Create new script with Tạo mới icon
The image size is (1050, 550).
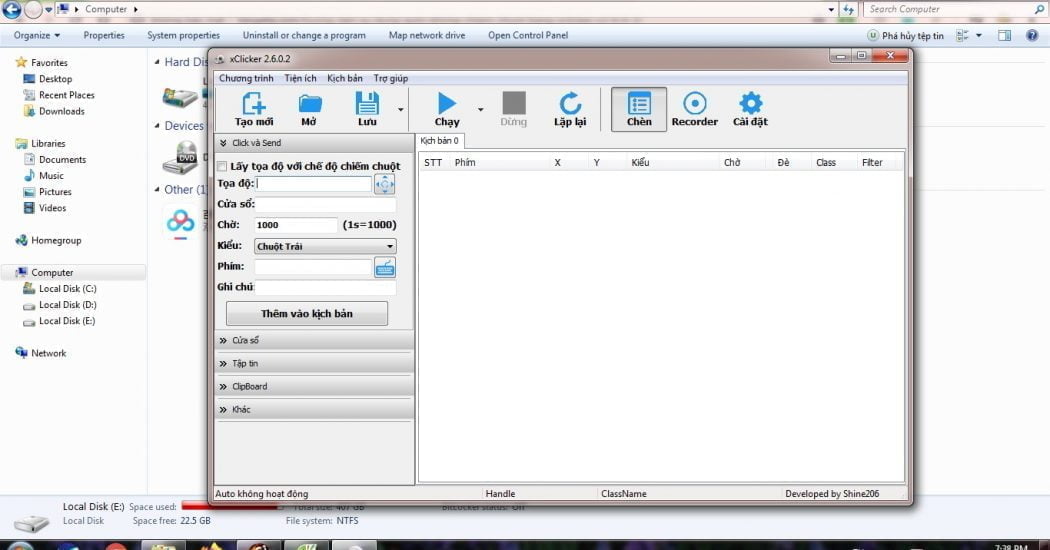tap(254, 109)
